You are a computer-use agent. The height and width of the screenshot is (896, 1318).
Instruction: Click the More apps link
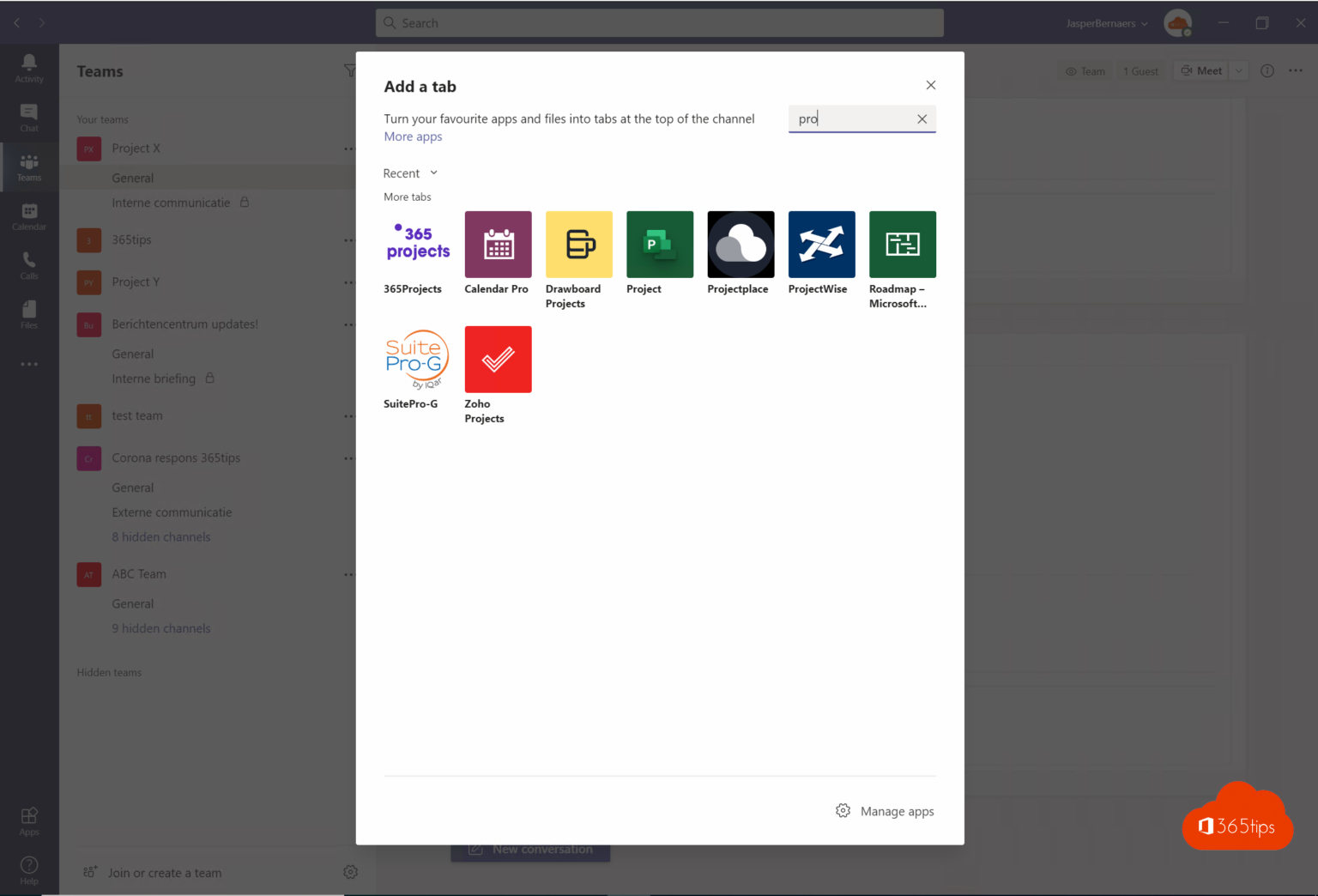coord(413,136)
